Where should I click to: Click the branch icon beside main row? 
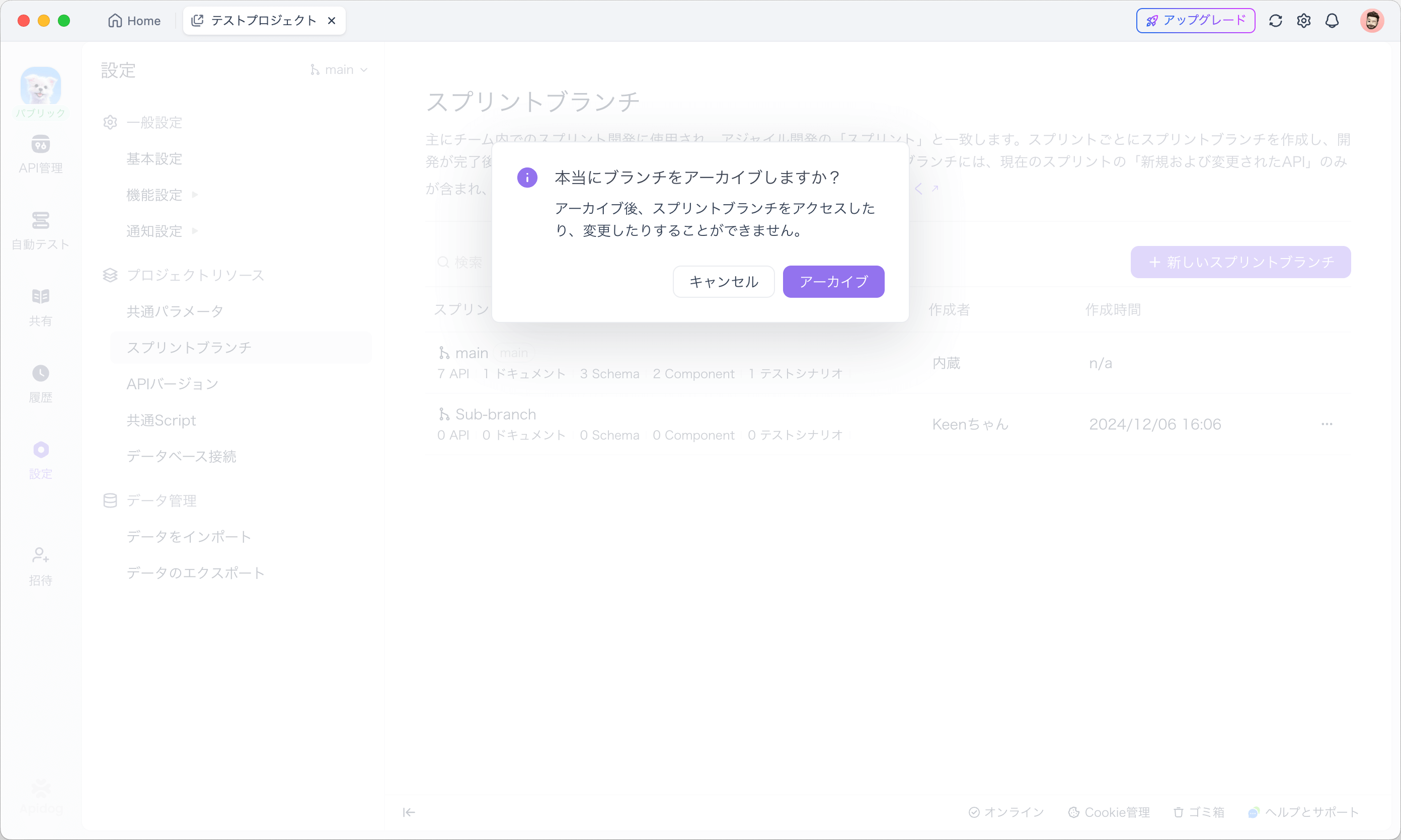click(x=444, y=353)
